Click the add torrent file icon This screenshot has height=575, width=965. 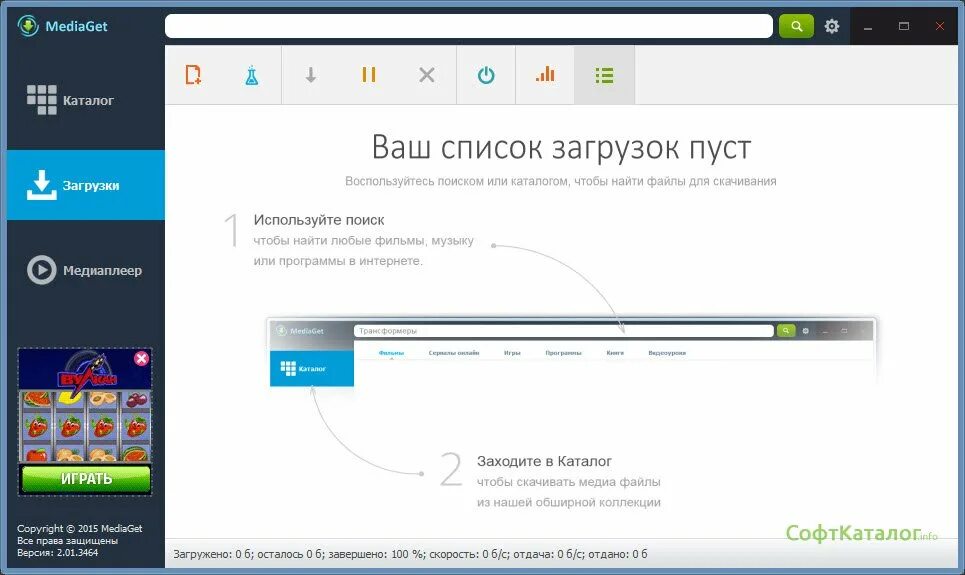pyautogui.click(x=193, y=75)
